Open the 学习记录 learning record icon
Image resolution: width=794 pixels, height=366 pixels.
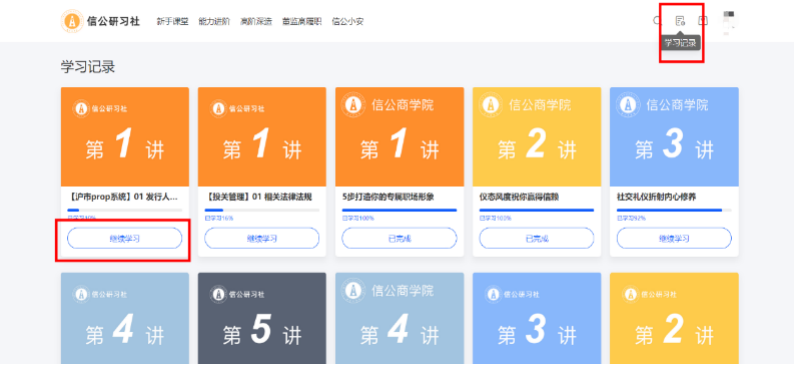(x=681, y=21)
